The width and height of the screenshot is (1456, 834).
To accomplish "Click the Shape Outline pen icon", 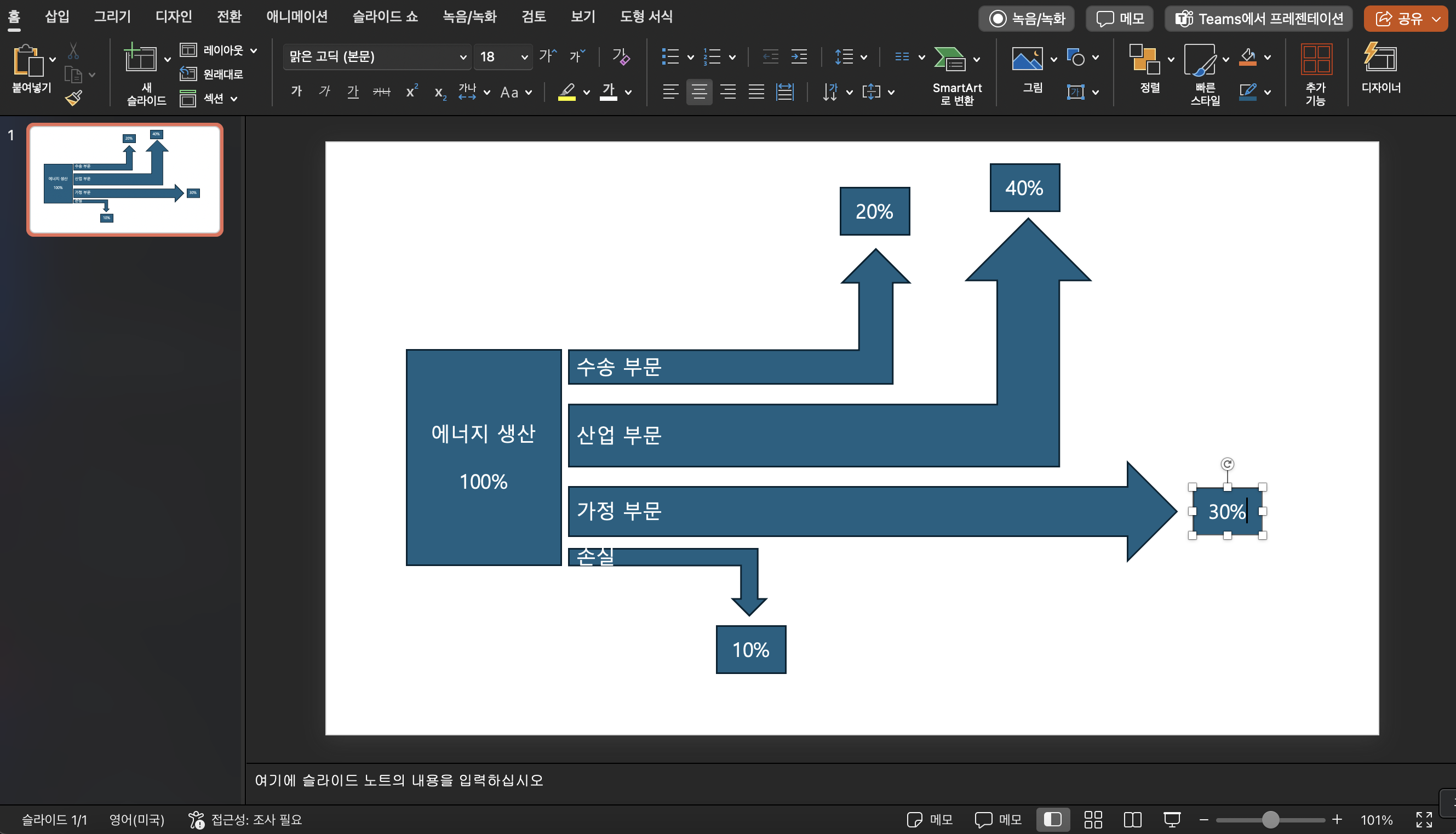I will (x=1248, y=92).
